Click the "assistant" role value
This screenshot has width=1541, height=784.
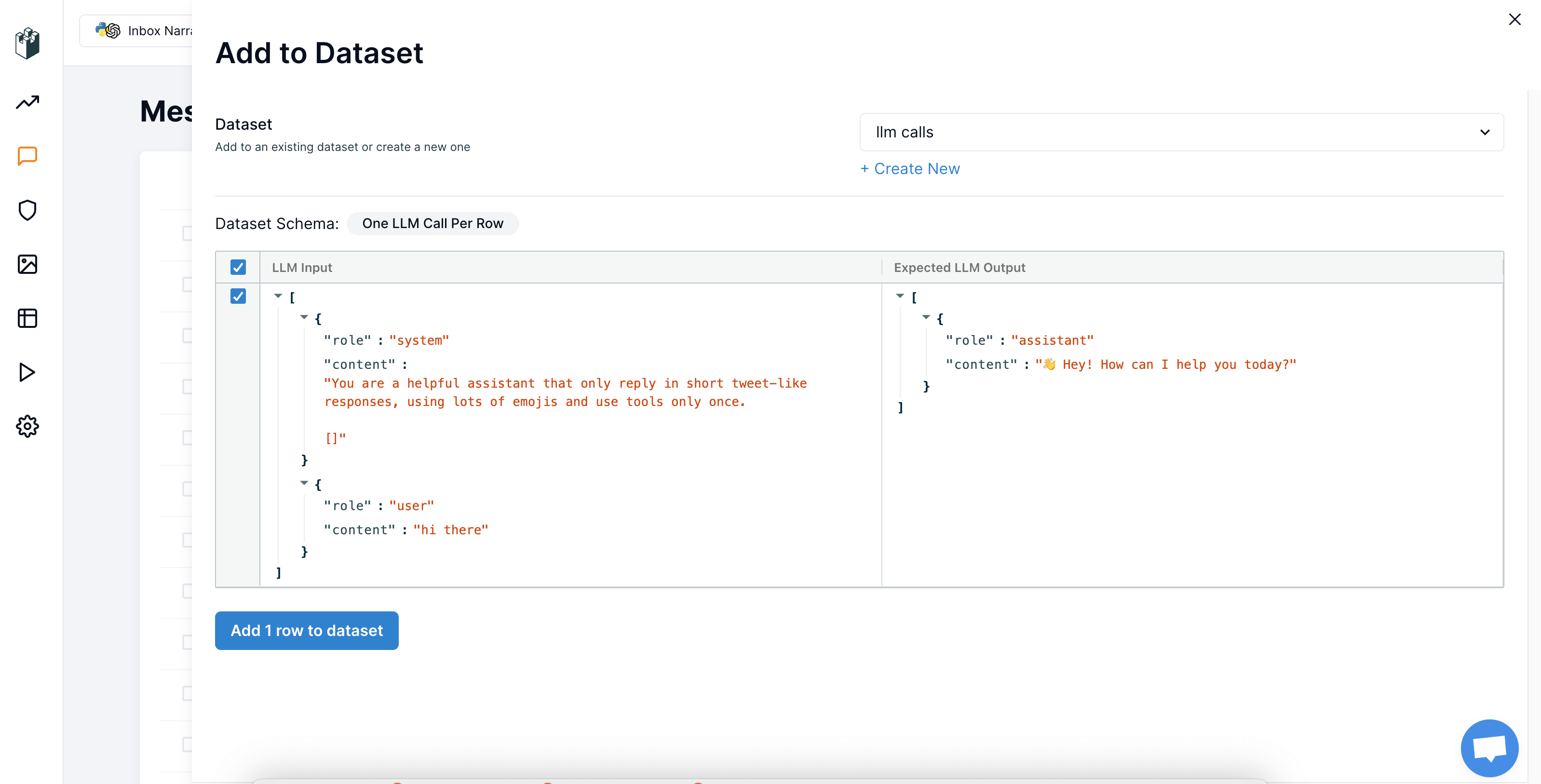pyautogui.click(x=1052, y=340)
